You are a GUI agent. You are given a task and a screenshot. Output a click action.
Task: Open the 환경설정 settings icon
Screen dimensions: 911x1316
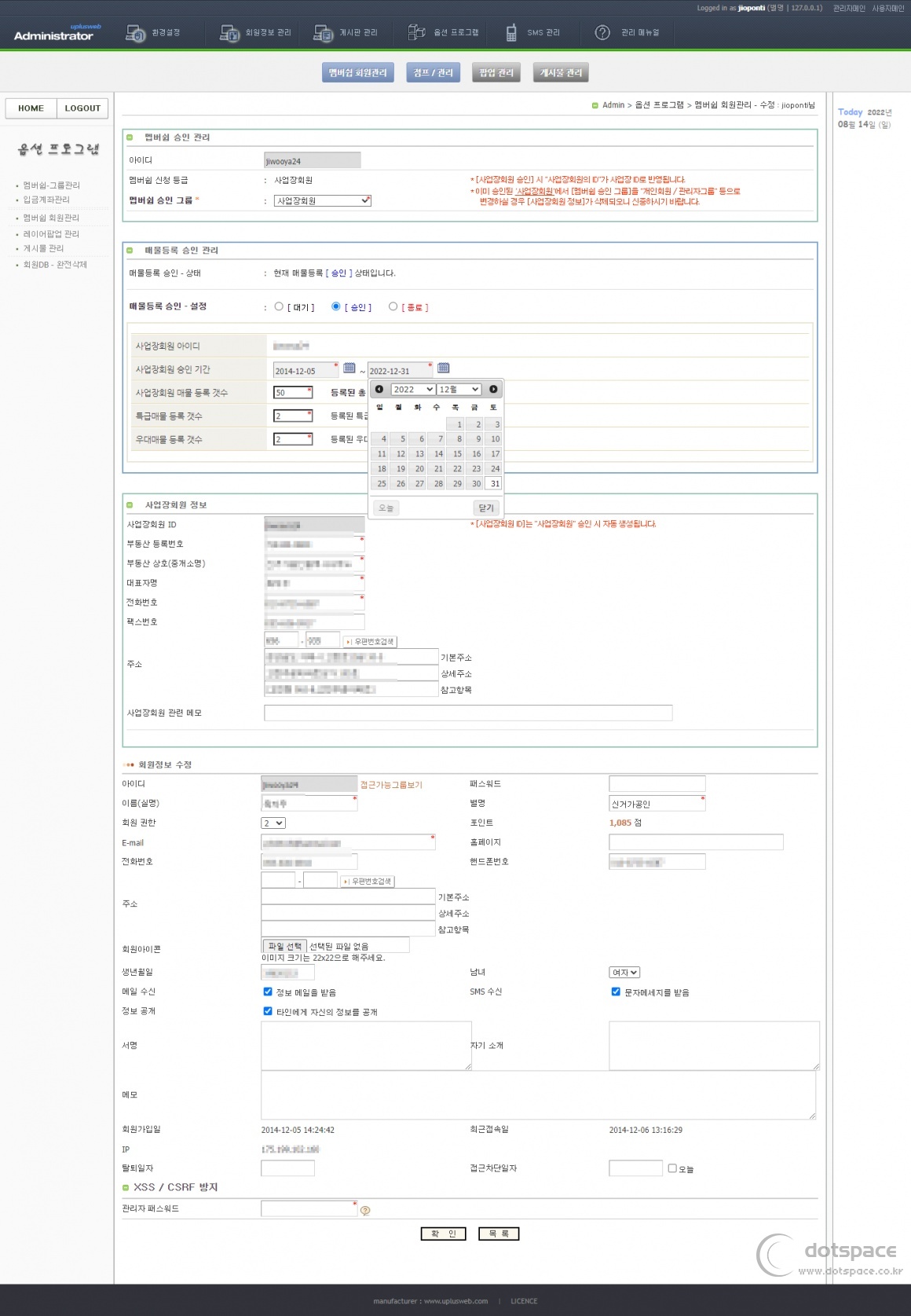(136, 33)
